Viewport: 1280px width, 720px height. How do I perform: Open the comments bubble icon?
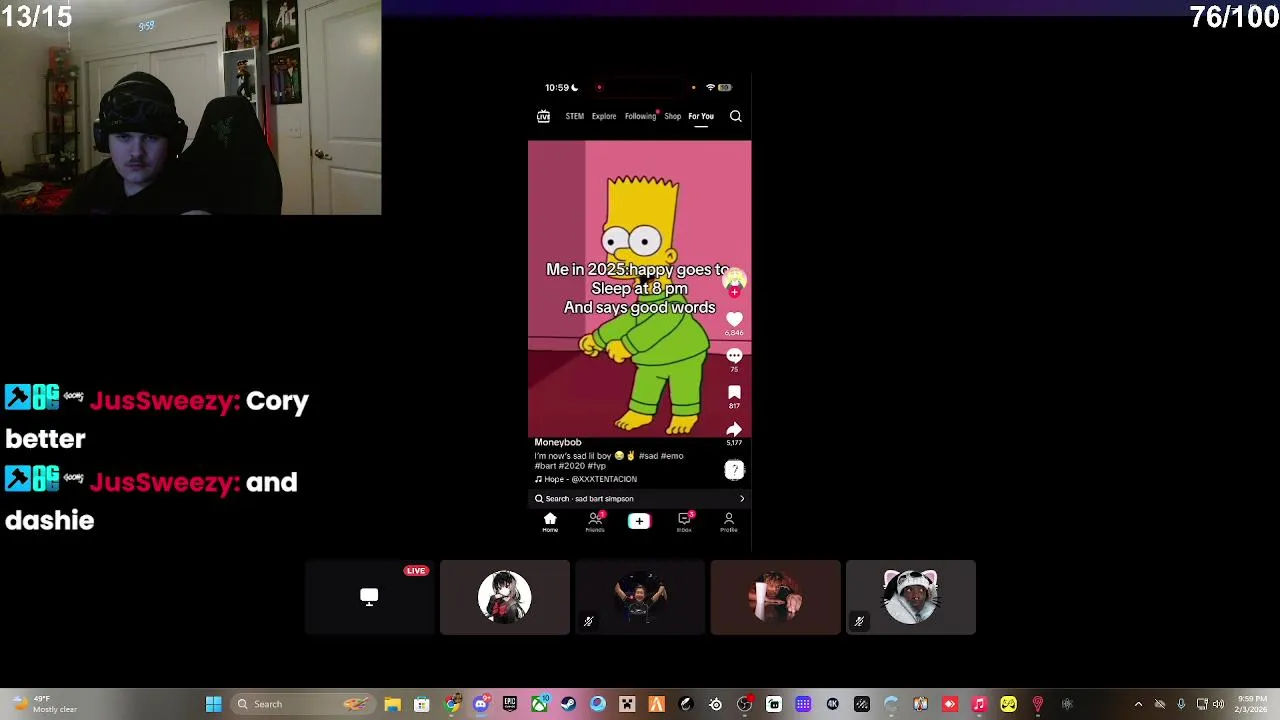click(x=734, y=356)
